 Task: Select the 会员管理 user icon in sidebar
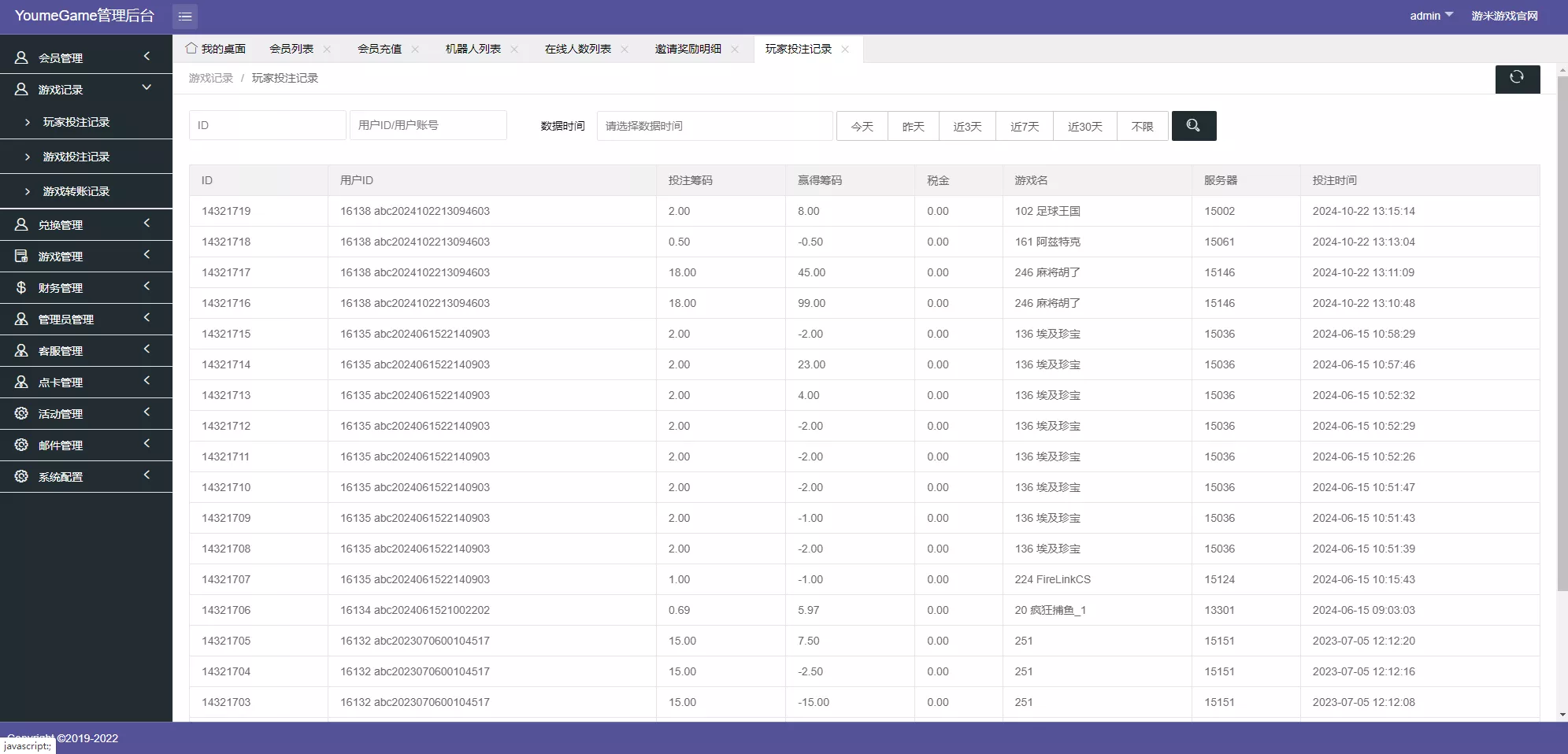(20, 56)
